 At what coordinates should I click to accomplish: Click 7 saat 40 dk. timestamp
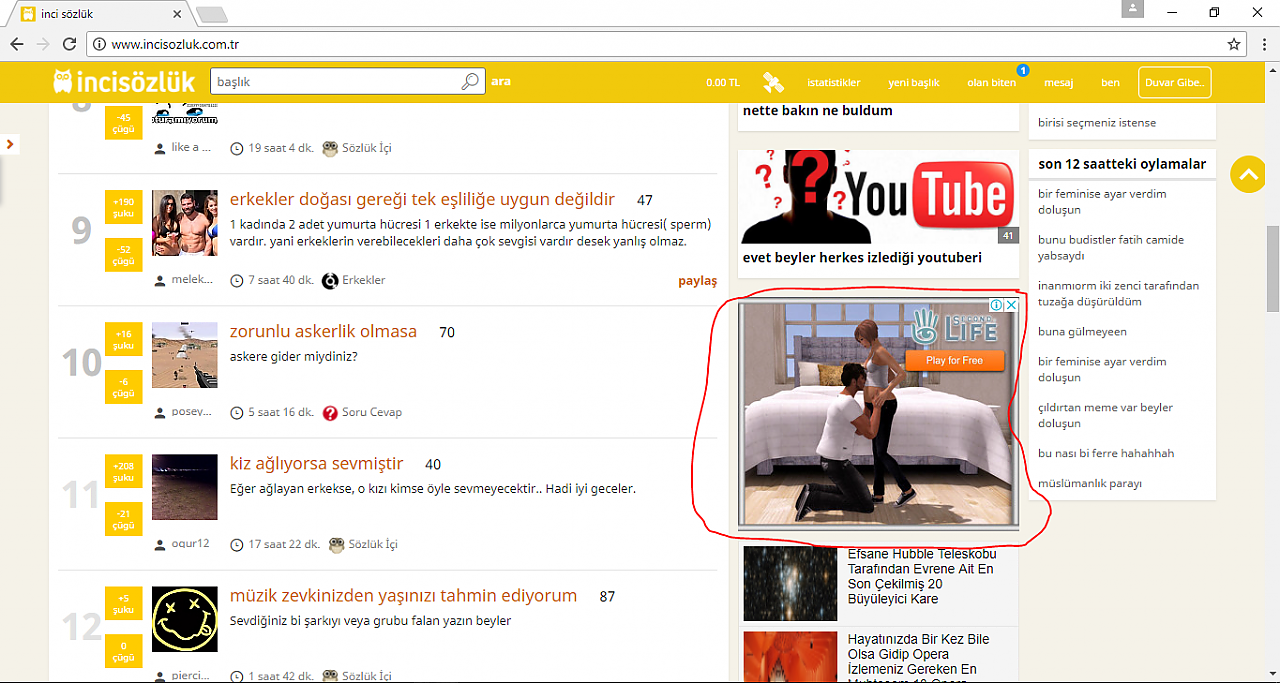coord(280,280)
